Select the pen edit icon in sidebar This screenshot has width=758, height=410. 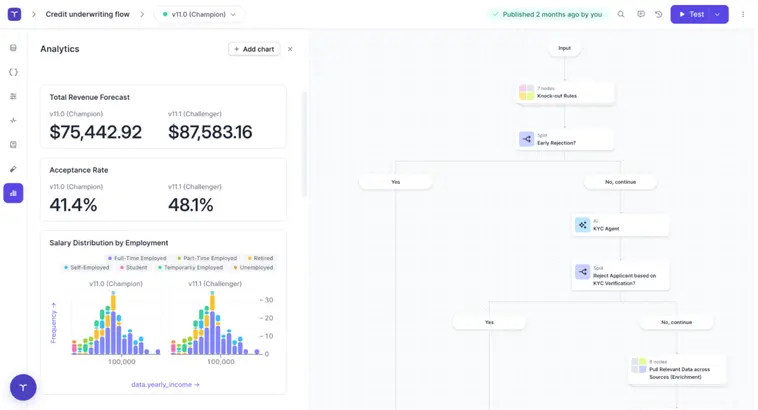pos(13,169)
